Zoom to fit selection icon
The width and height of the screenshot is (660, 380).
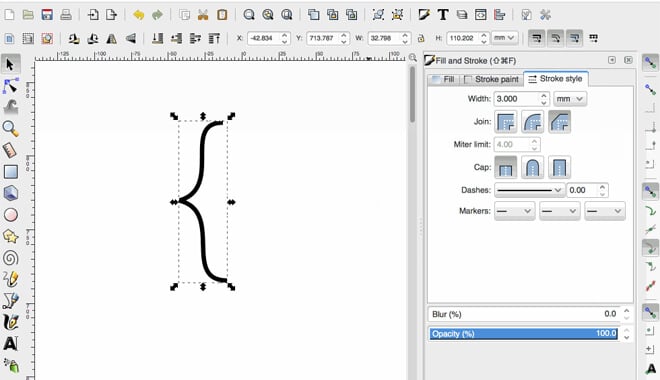coord(249,15)
